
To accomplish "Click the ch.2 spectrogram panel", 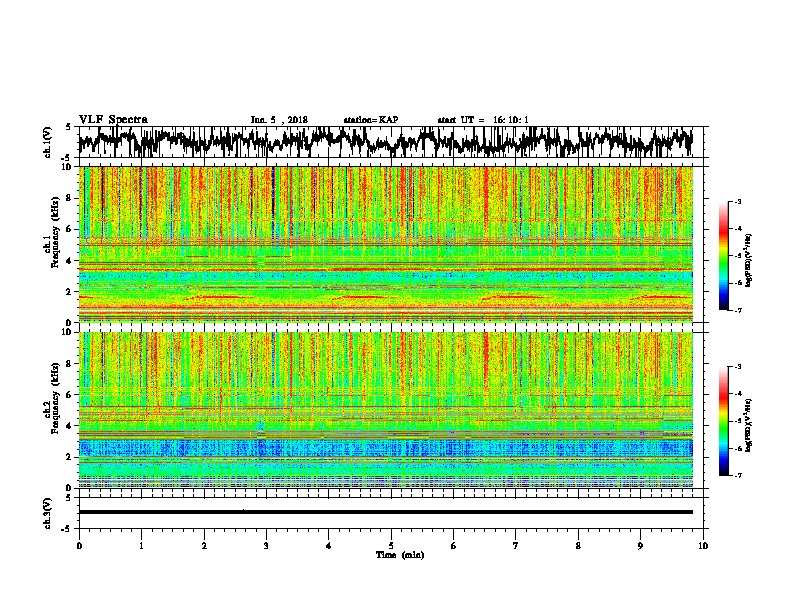I will [x=385, y=410].
